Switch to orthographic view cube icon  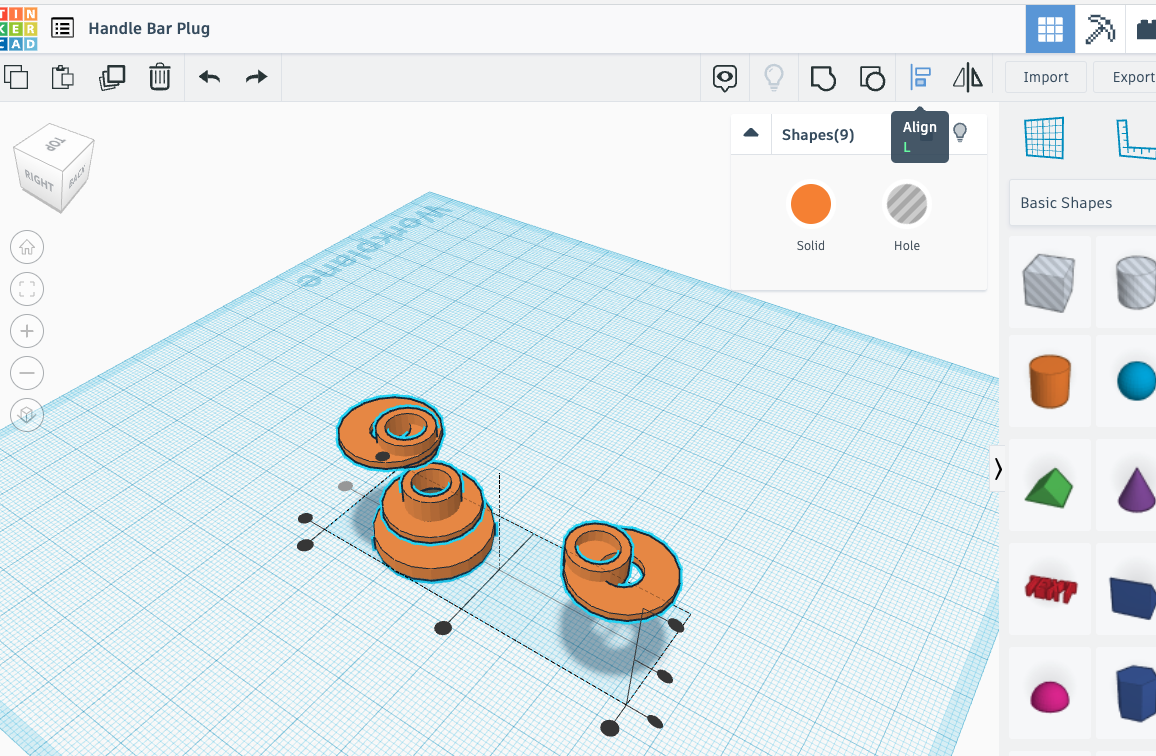27,415
